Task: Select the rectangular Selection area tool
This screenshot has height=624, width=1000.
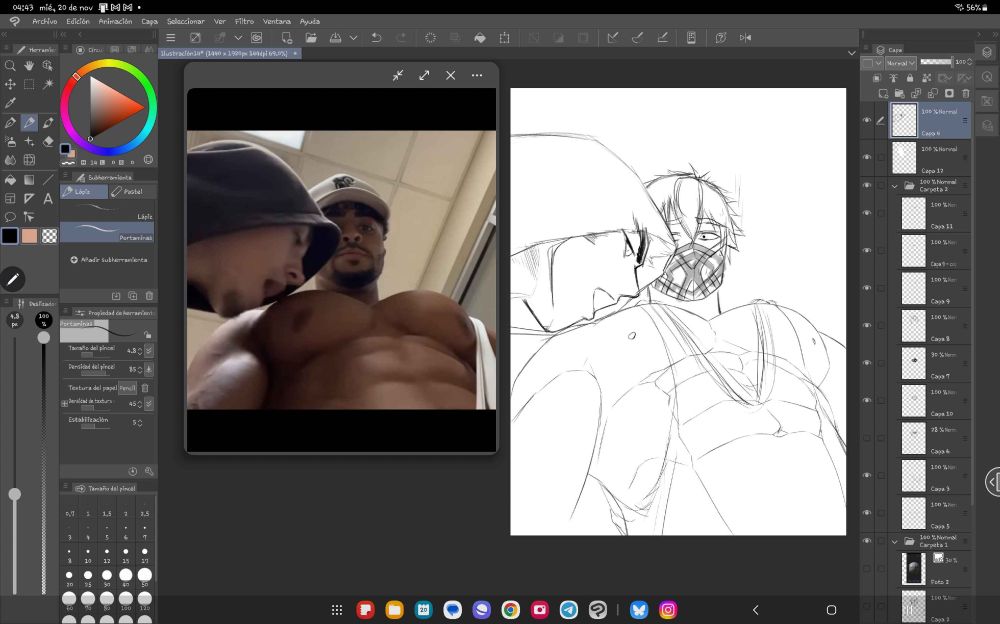Action: [29, 84]
